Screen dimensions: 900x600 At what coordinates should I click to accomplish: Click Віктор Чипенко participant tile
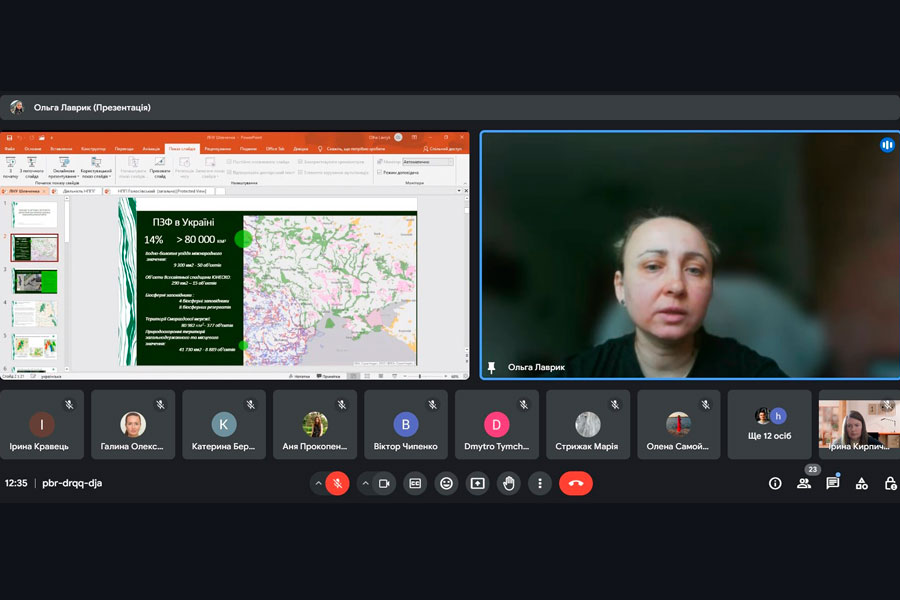pos(406,424)
